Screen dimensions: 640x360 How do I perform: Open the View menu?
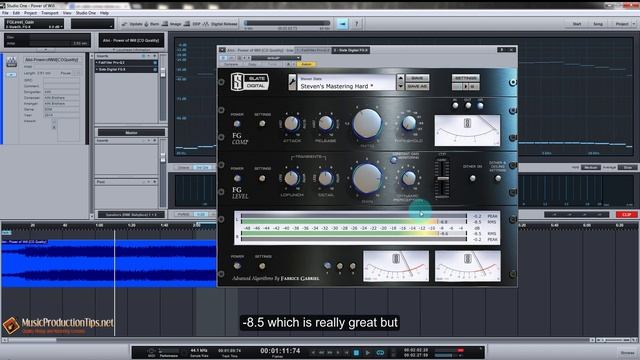coord(67,13)
